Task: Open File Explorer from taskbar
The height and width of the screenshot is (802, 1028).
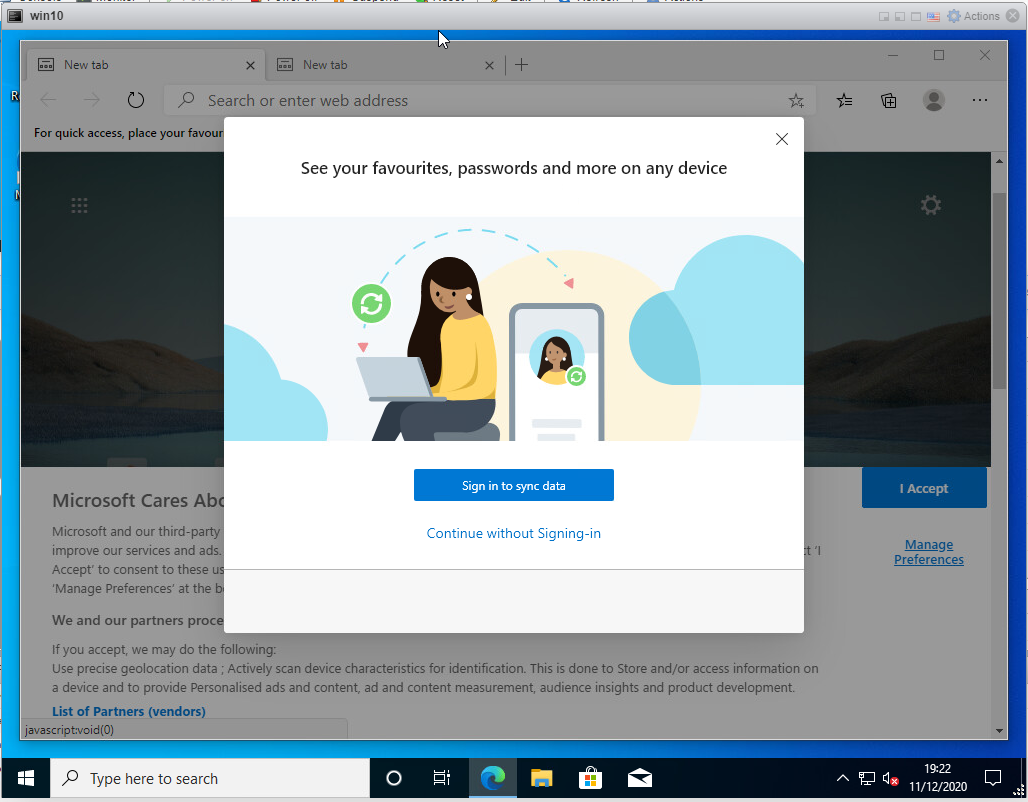Action: (542, 778)
